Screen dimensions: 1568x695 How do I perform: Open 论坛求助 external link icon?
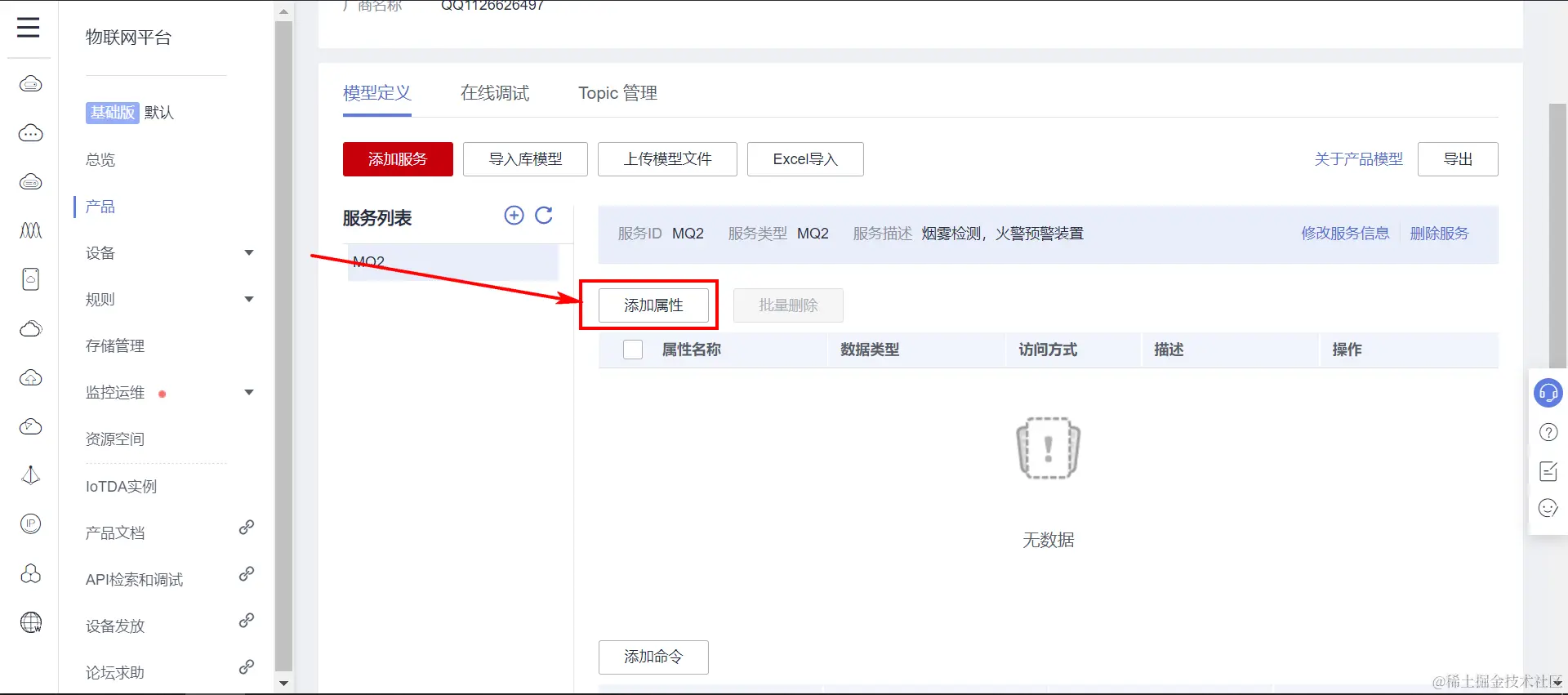246,667
